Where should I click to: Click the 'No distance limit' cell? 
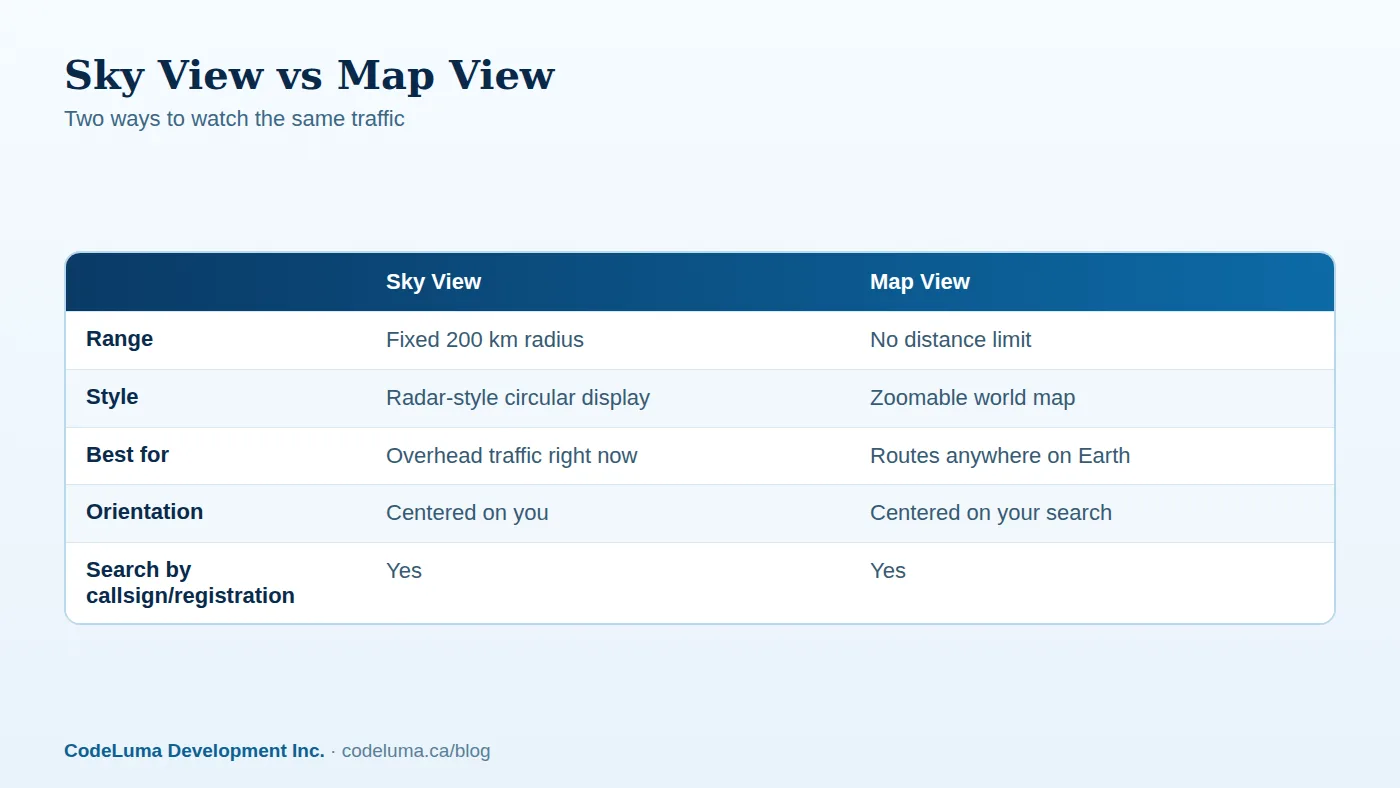[950, 340]
